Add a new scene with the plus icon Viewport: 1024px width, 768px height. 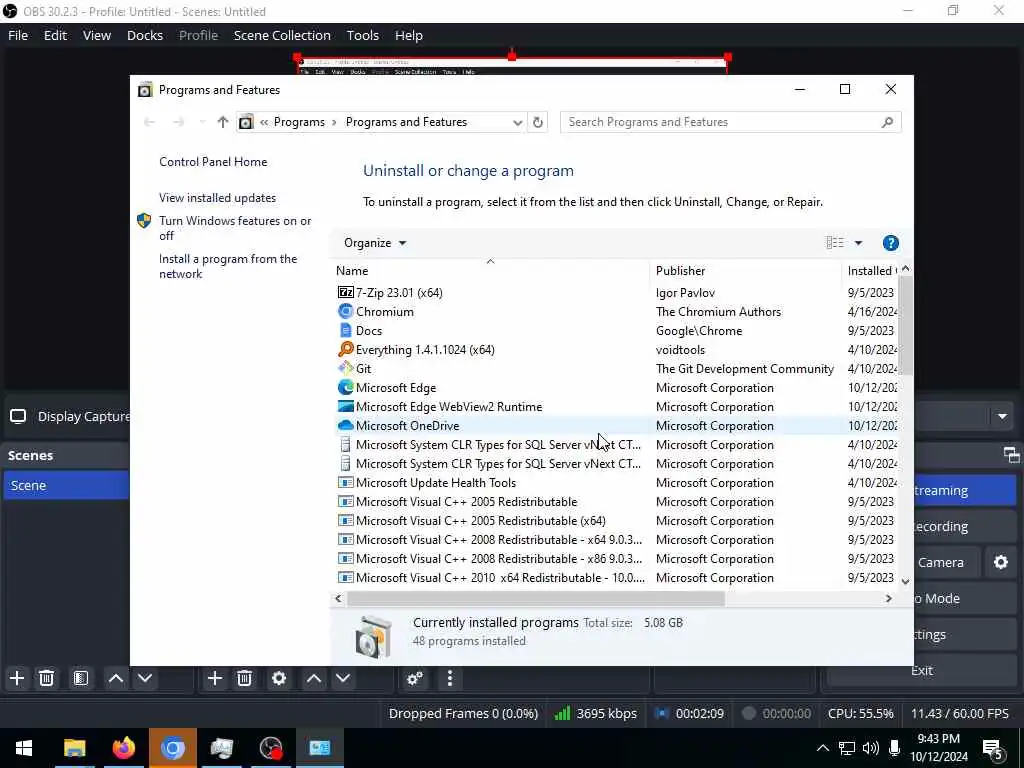tap(17, 679)
